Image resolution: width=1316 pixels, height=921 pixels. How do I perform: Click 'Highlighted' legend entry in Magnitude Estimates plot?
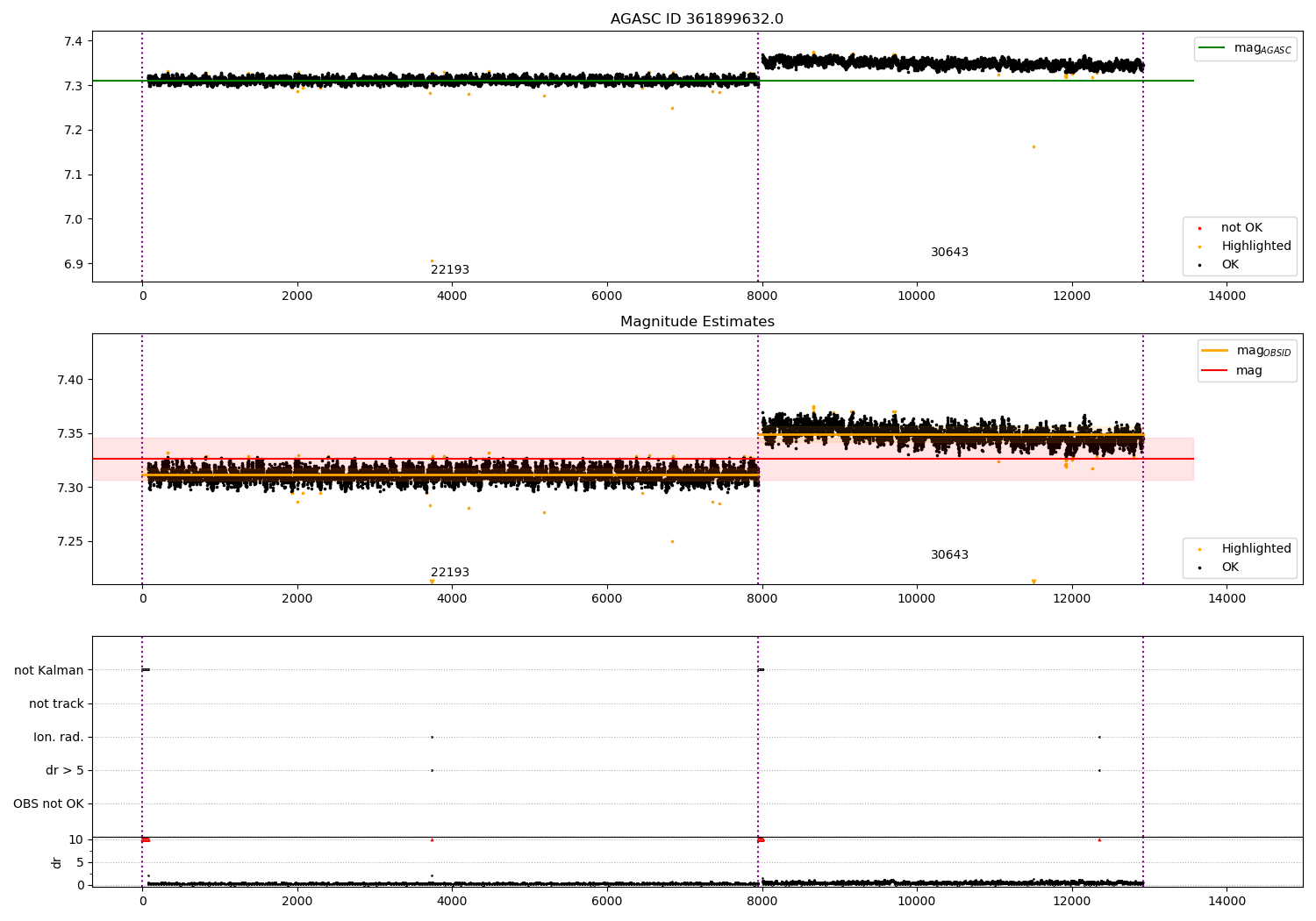1255,549
